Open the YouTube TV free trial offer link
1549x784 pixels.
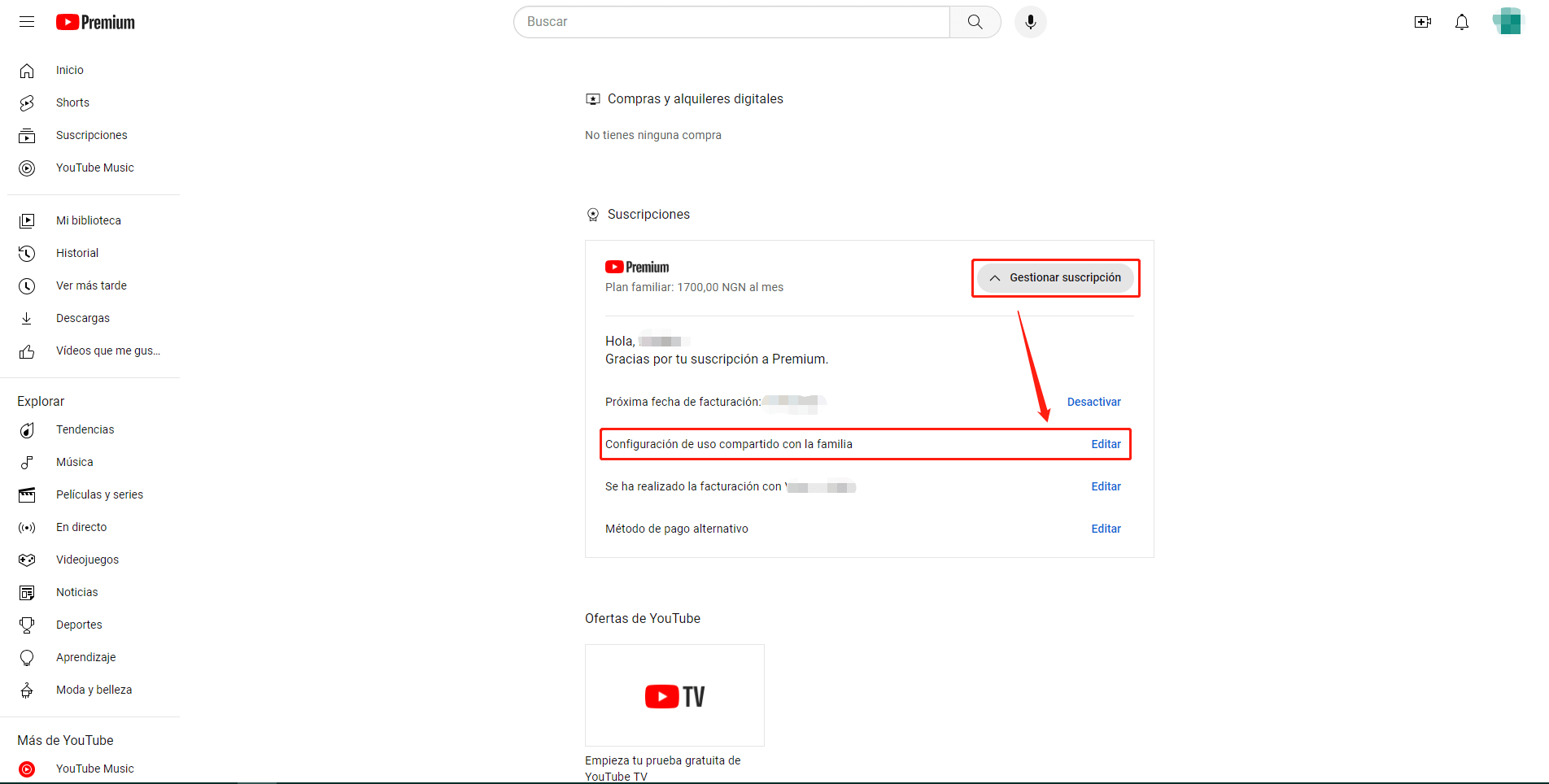pyautogui.click(x=663, y=769)
